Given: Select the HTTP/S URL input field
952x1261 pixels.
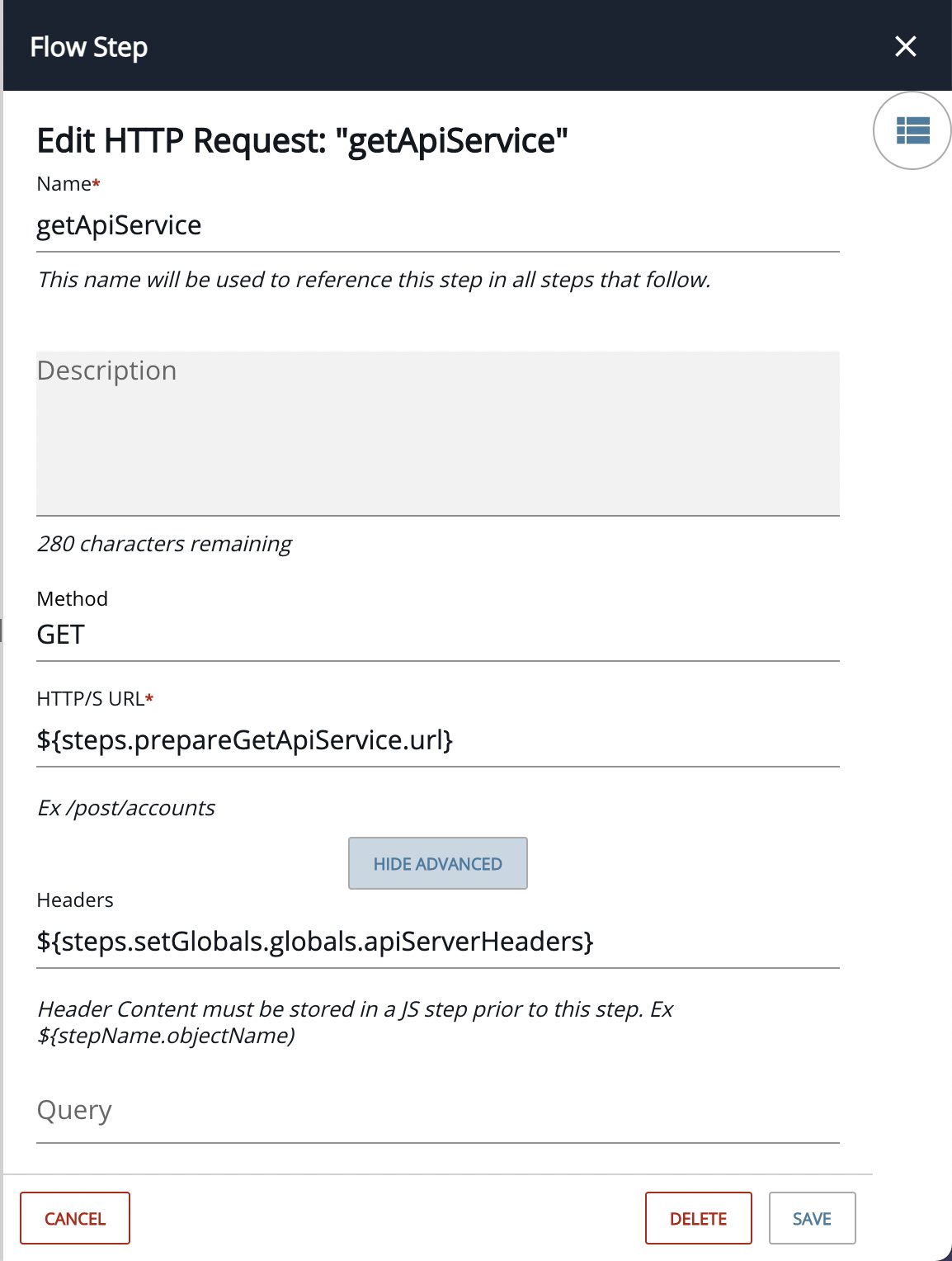Looking at the screenshot, I should pyautogui.click(x=438, y=740).
